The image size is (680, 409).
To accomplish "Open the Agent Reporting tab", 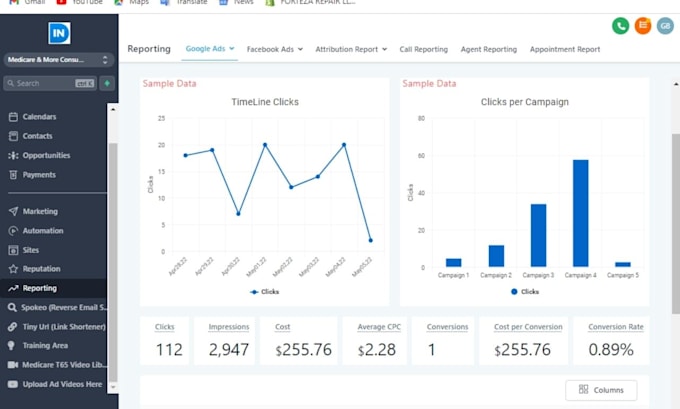I will (x=489, y=49).
